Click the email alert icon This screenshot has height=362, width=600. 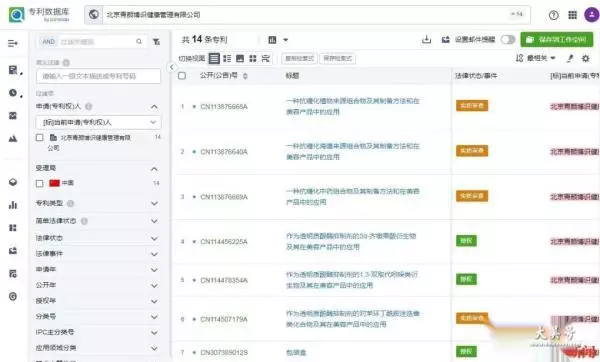[x=445, y=39]
